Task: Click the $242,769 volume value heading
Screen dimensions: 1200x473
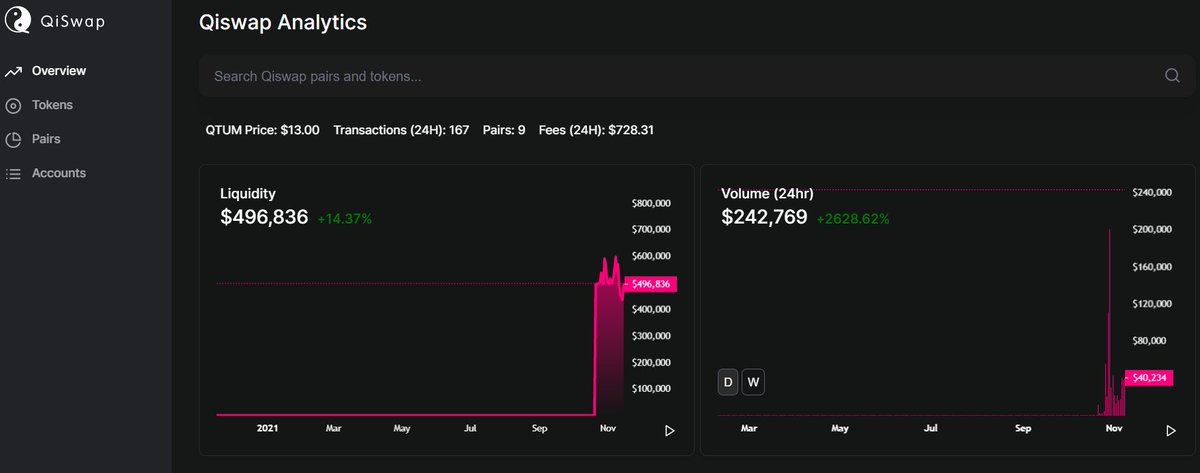Action: pos(764,217)
